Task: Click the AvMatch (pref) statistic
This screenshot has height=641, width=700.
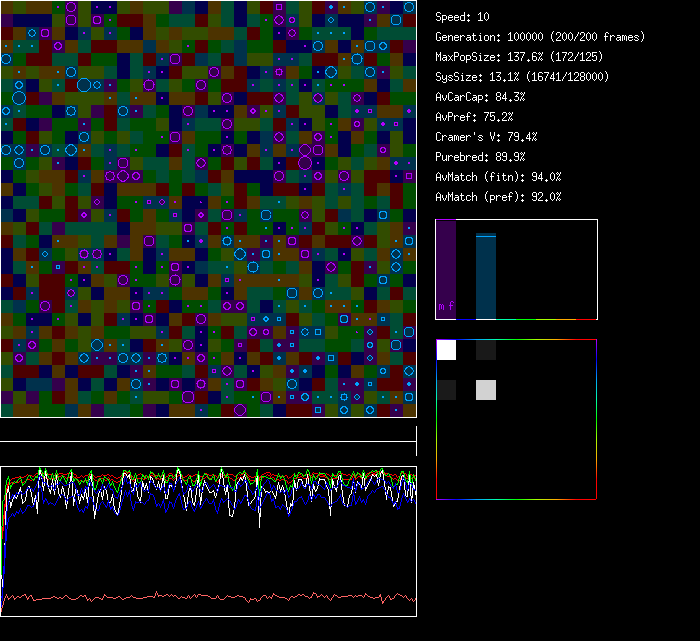Action: pyautogui.click(x=498, y=197)
